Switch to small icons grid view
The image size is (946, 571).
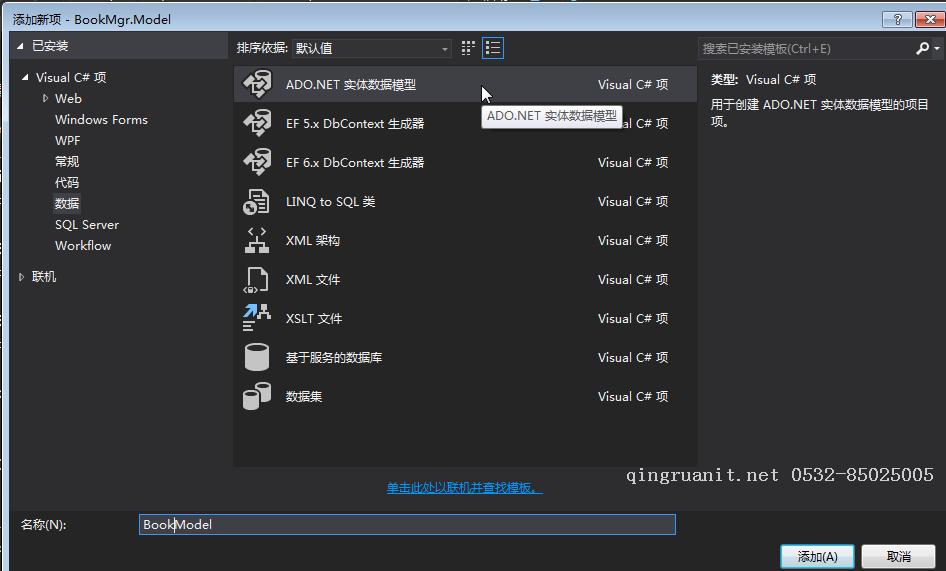point(468,48)
